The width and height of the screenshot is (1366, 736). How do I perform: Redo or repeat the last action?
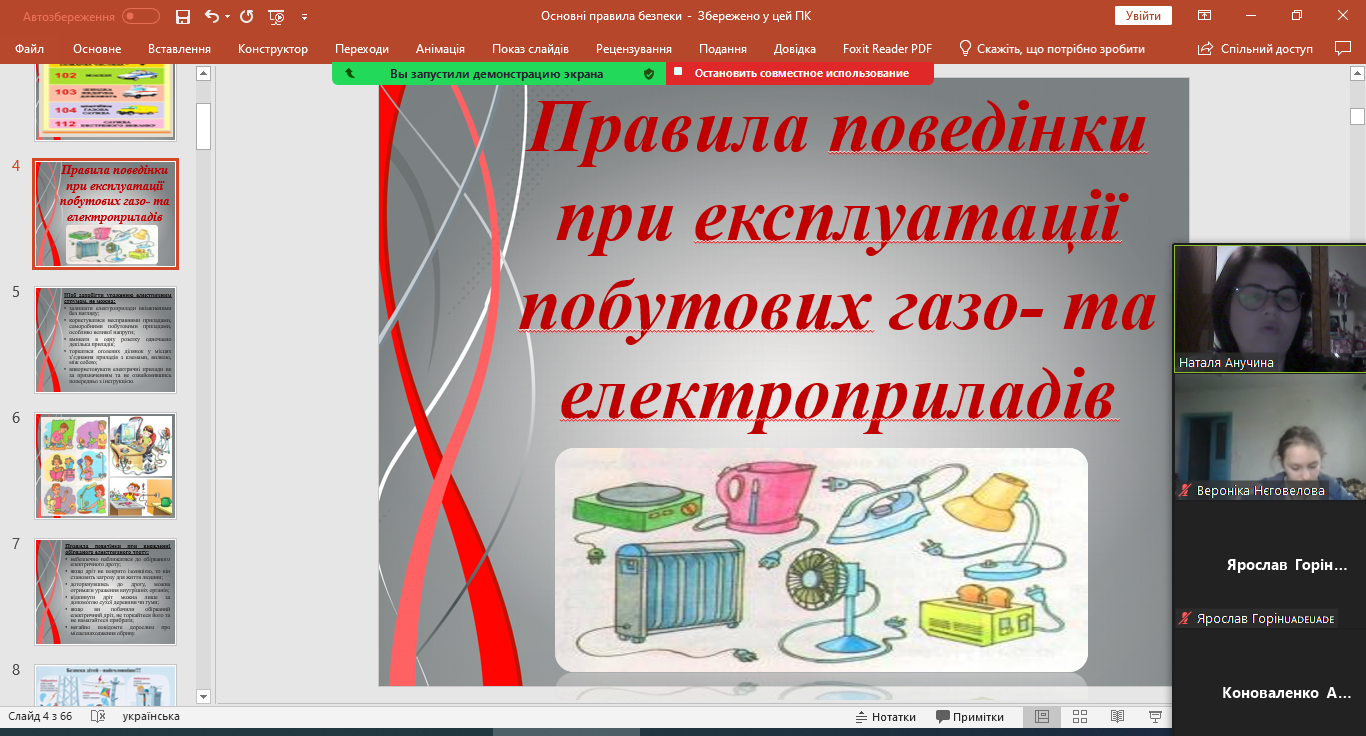(x=246, y=16)
